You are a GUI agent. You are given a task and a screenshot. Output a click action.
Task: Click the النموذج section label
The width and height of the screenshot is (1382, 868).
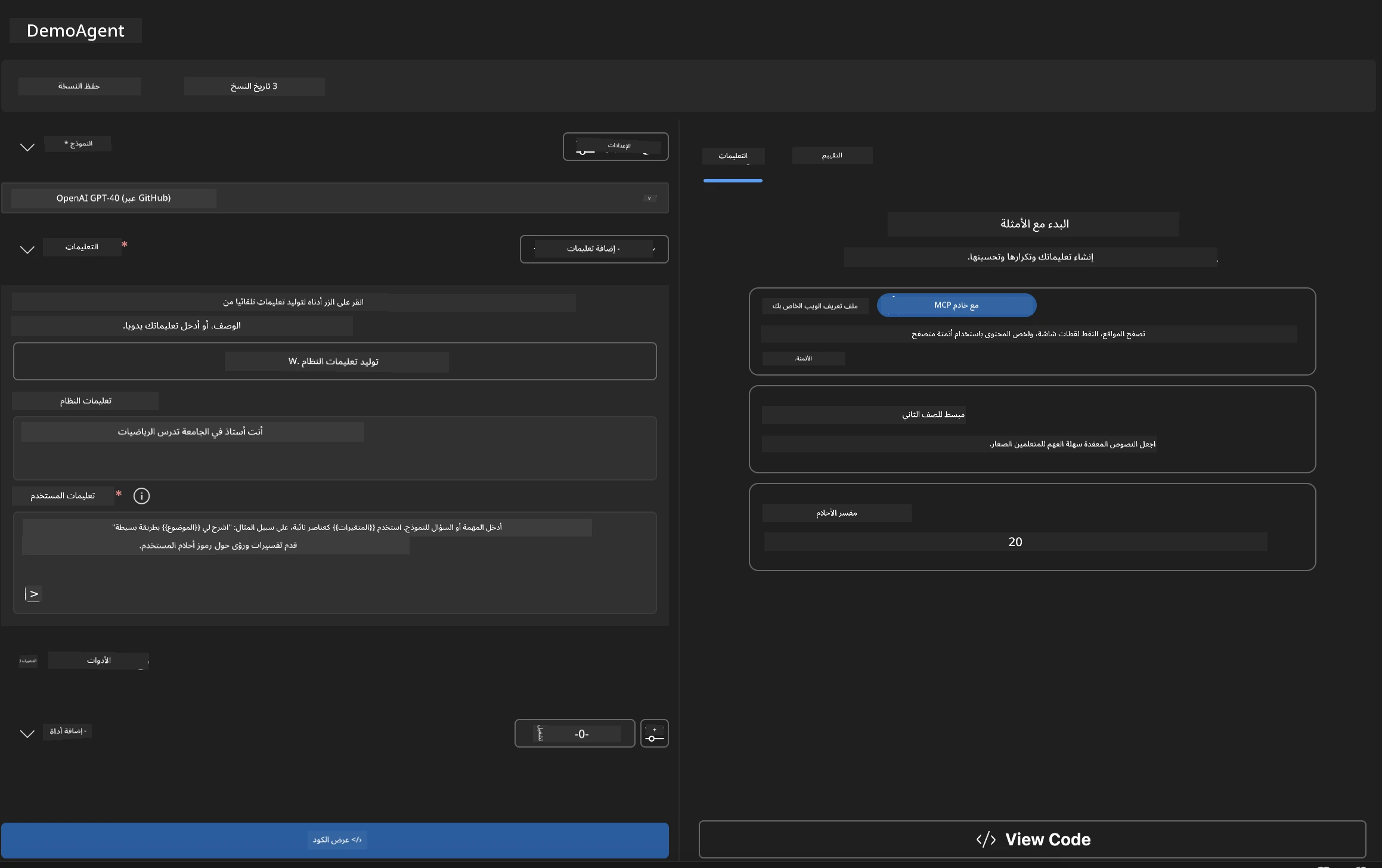pos(78,144)
